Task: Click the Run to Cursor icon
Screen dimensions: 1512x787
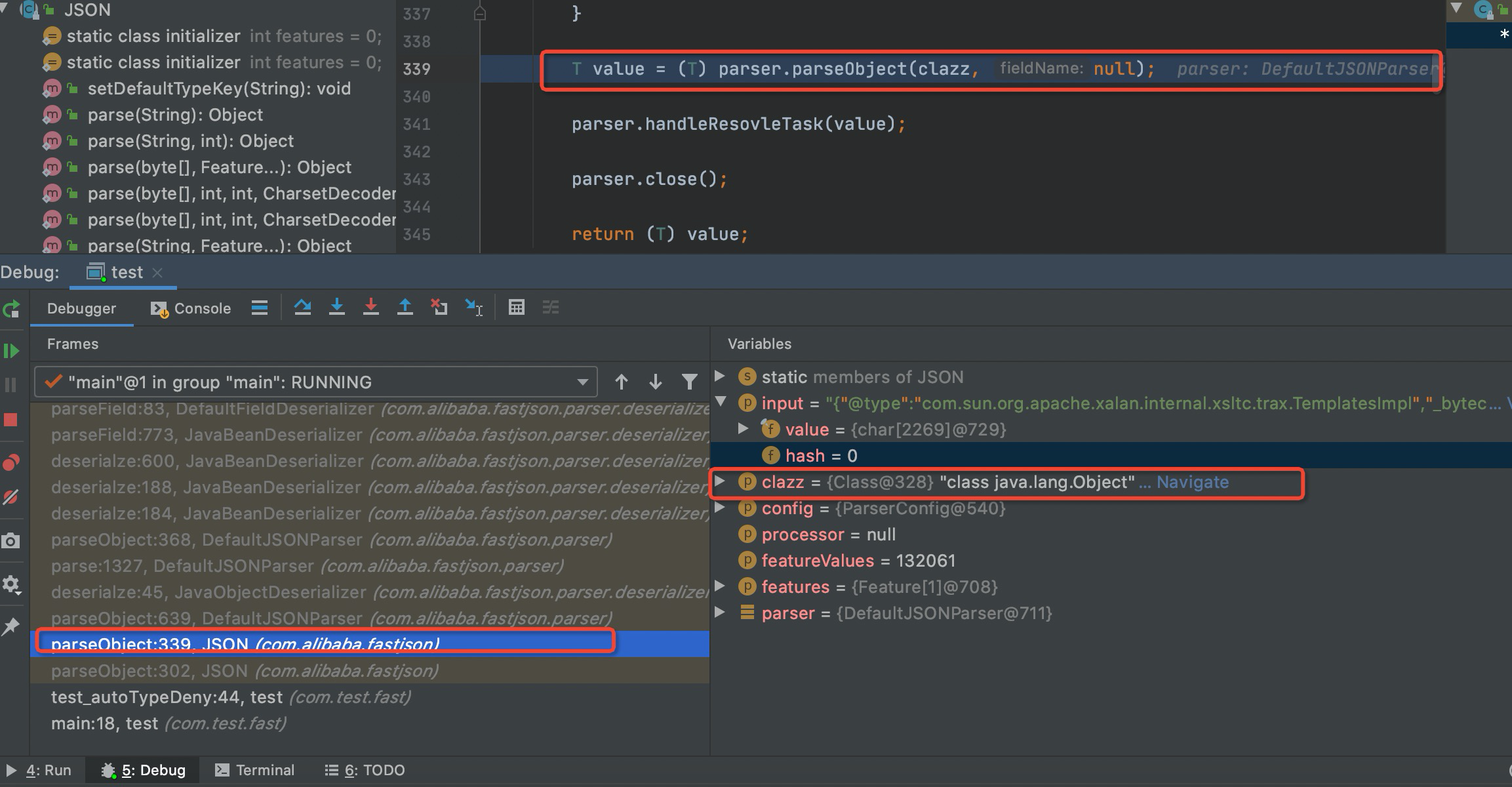Action: click(473, 307)
